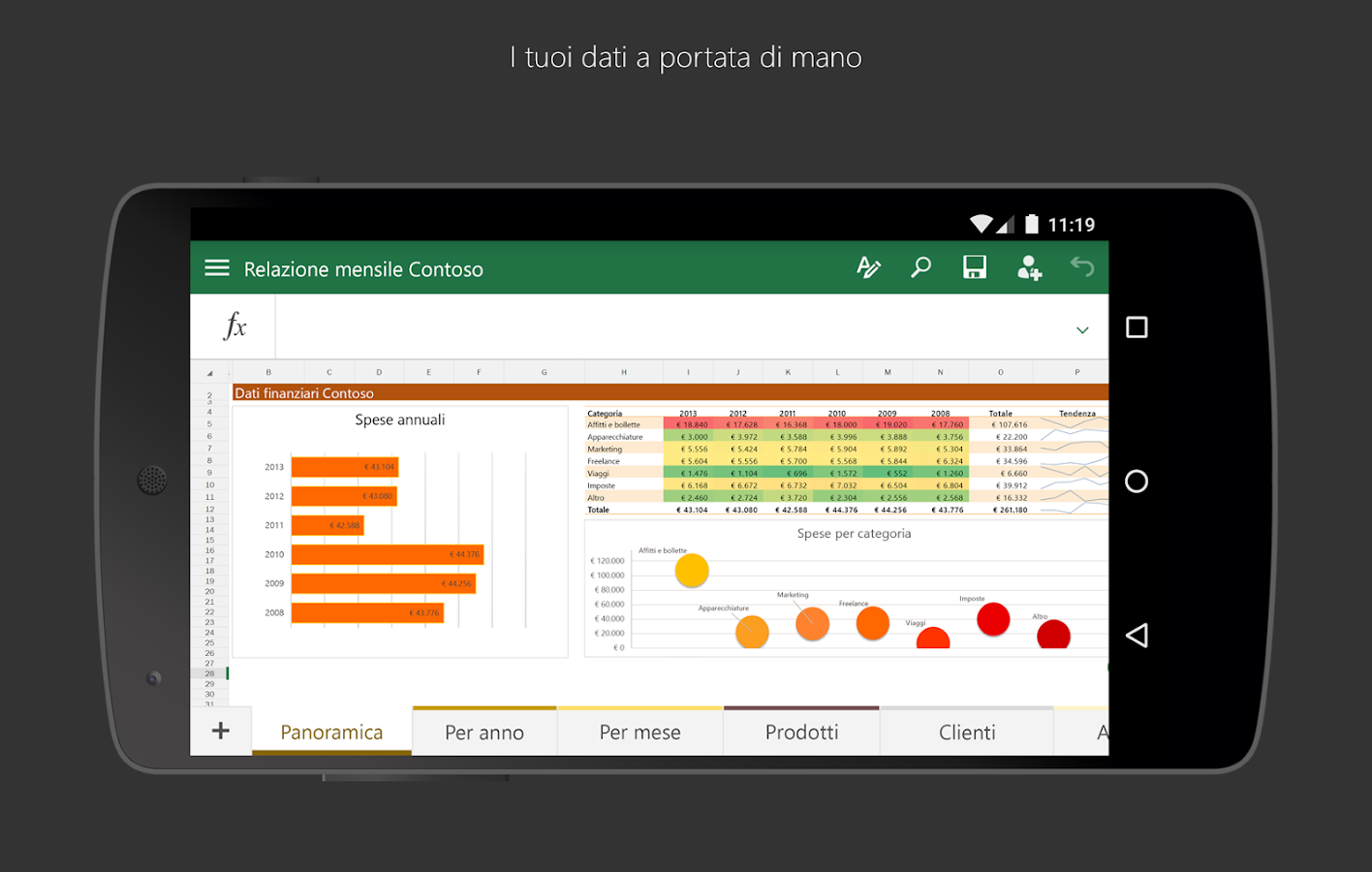Viewport: 1372px width, 872px height.
Task: Undo the last action arrow
Action: 1082,266
